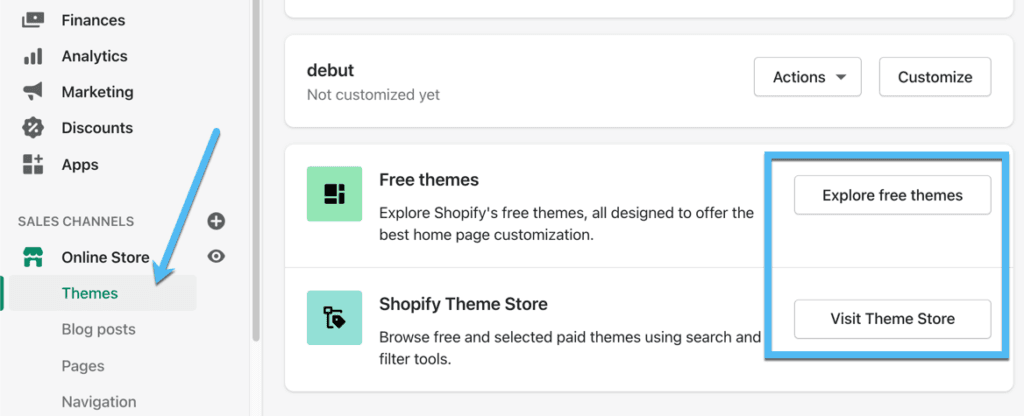The height and width of the screenshot is (416, 1024).
Task: Click the Discounts badge icon
Action: 33,128
